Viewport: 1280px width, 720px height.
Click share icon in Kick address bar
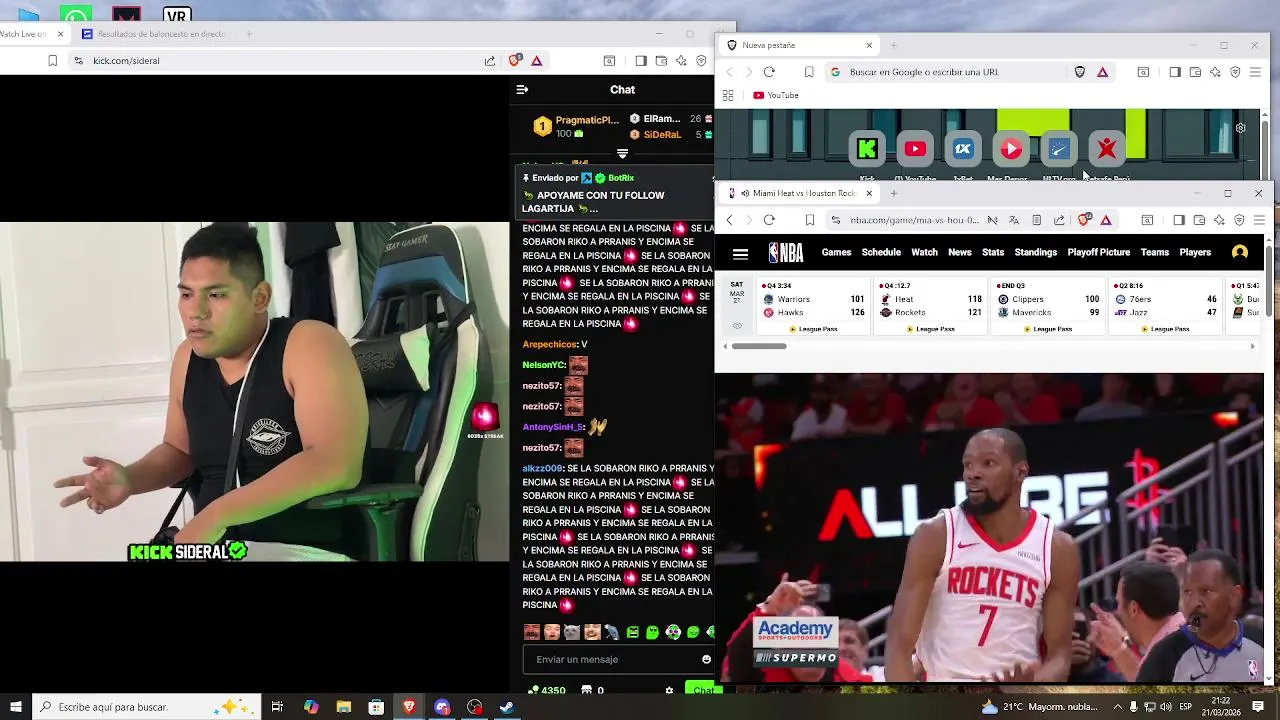tap(490, 61)
